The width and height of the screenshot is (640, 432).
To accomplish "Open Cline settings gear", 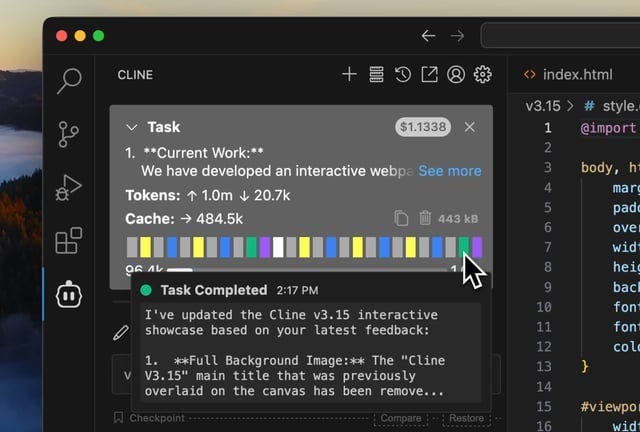I will [482, 74].
